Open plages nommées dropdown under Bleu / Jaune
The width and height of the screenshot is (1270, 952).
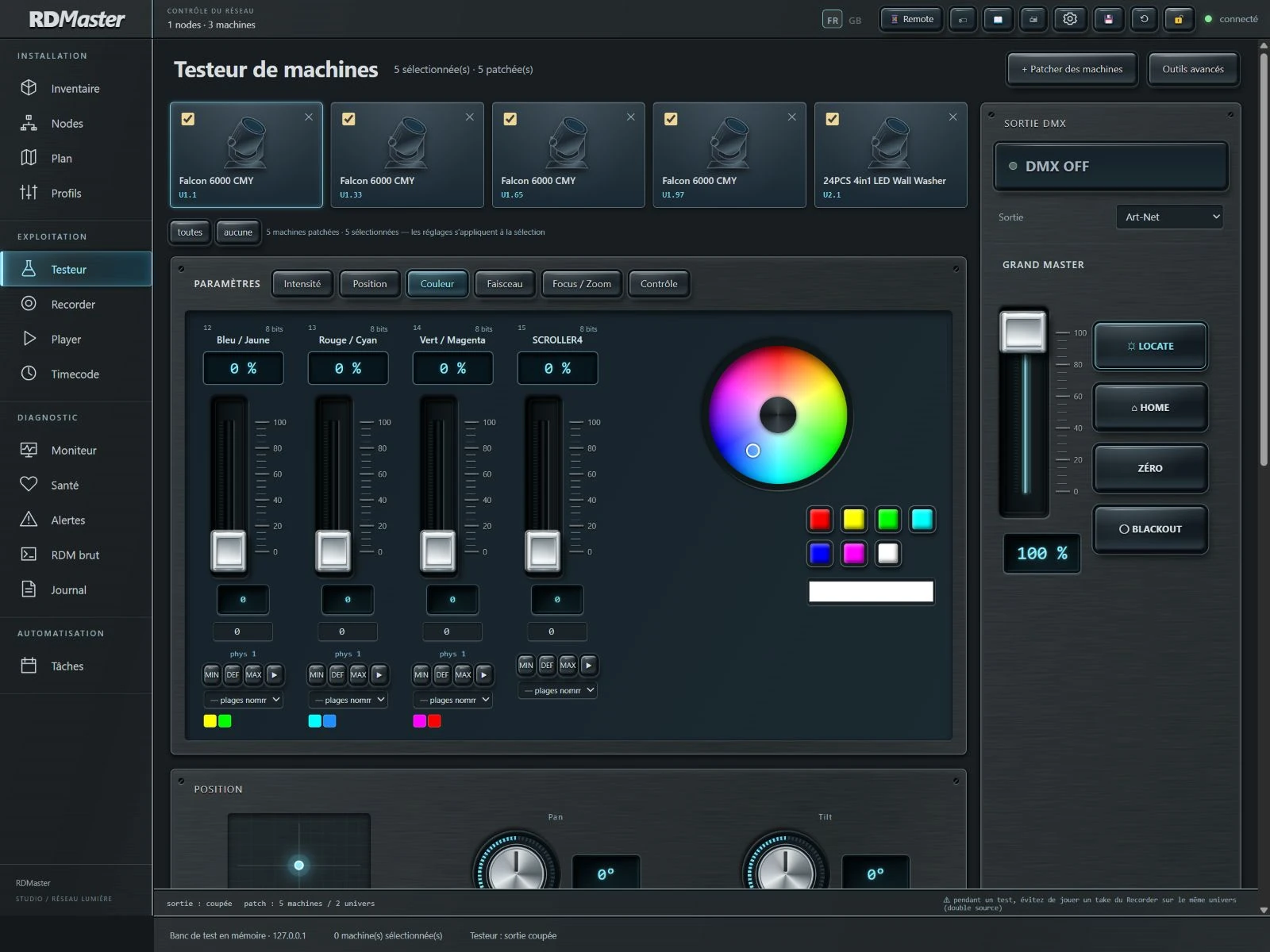coord(244,700)
